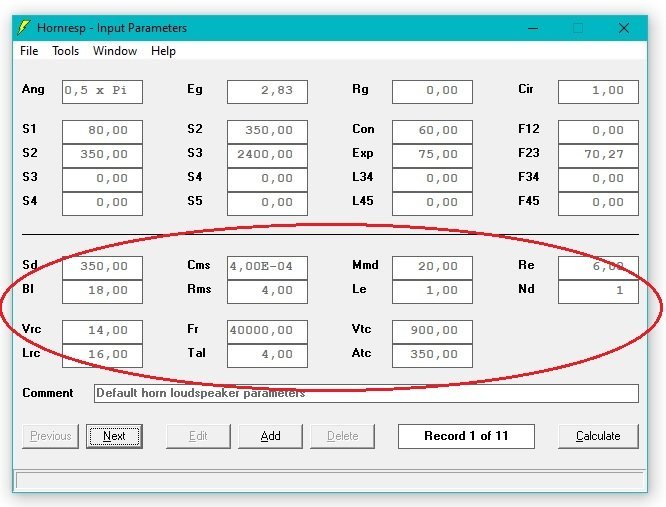The height and width of the screenshot is (507, 666).
Task: Click the Exp label
Action: [363, 153]
